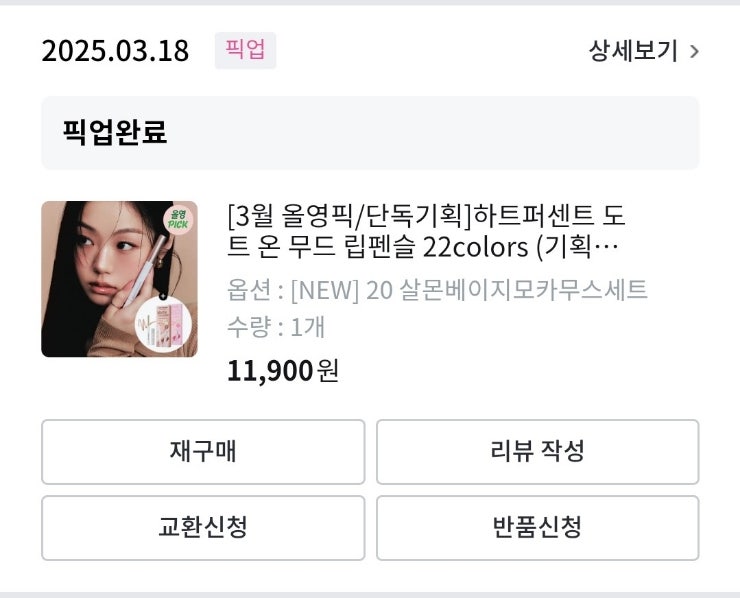Open order details via 상세보기 link
The width and height of the screenshot is (740, 598).
coord(633,51)
